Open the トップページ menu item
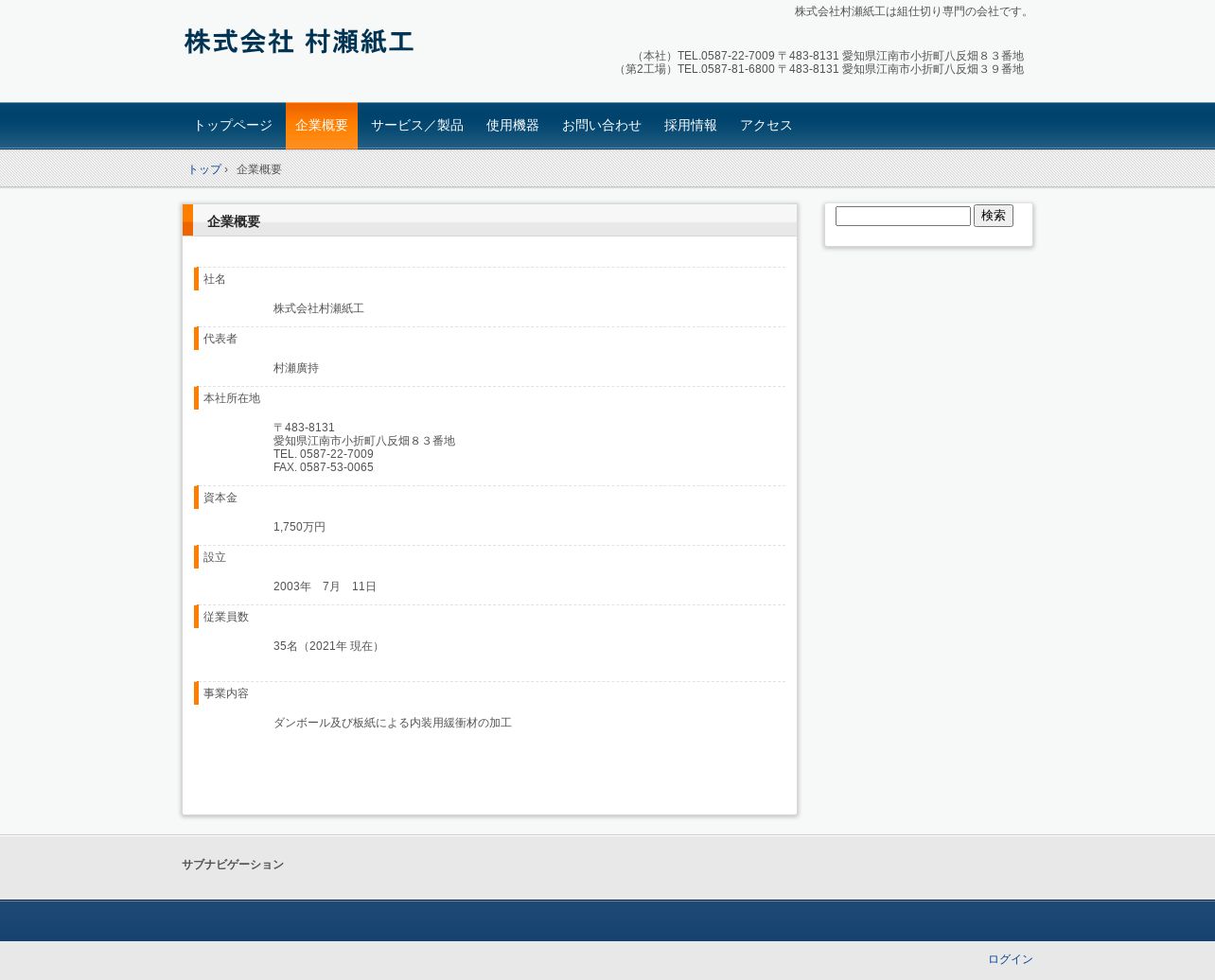 click(x=233, y=126)
